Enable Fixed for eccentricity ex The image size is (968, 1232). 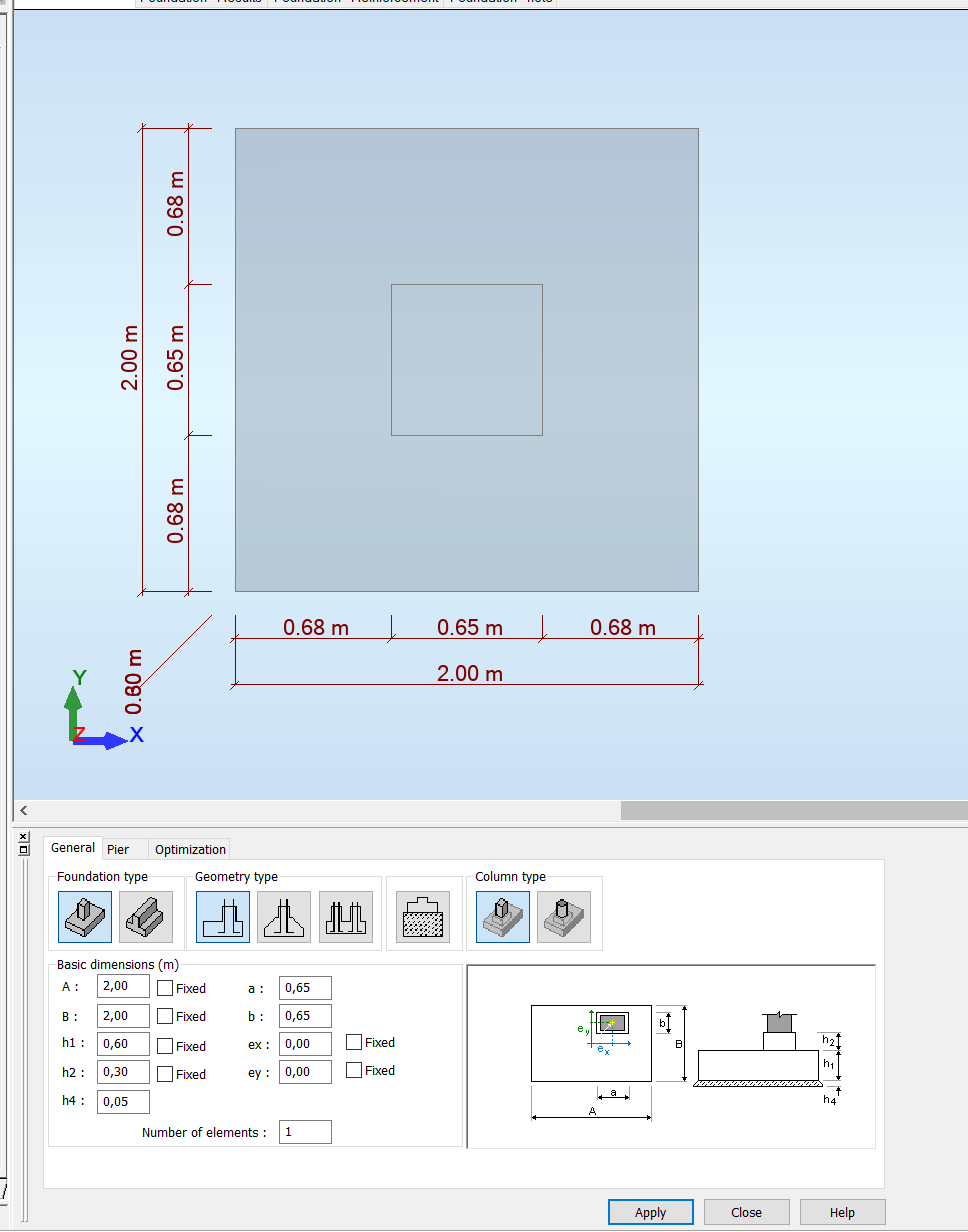click(355, 1041)
